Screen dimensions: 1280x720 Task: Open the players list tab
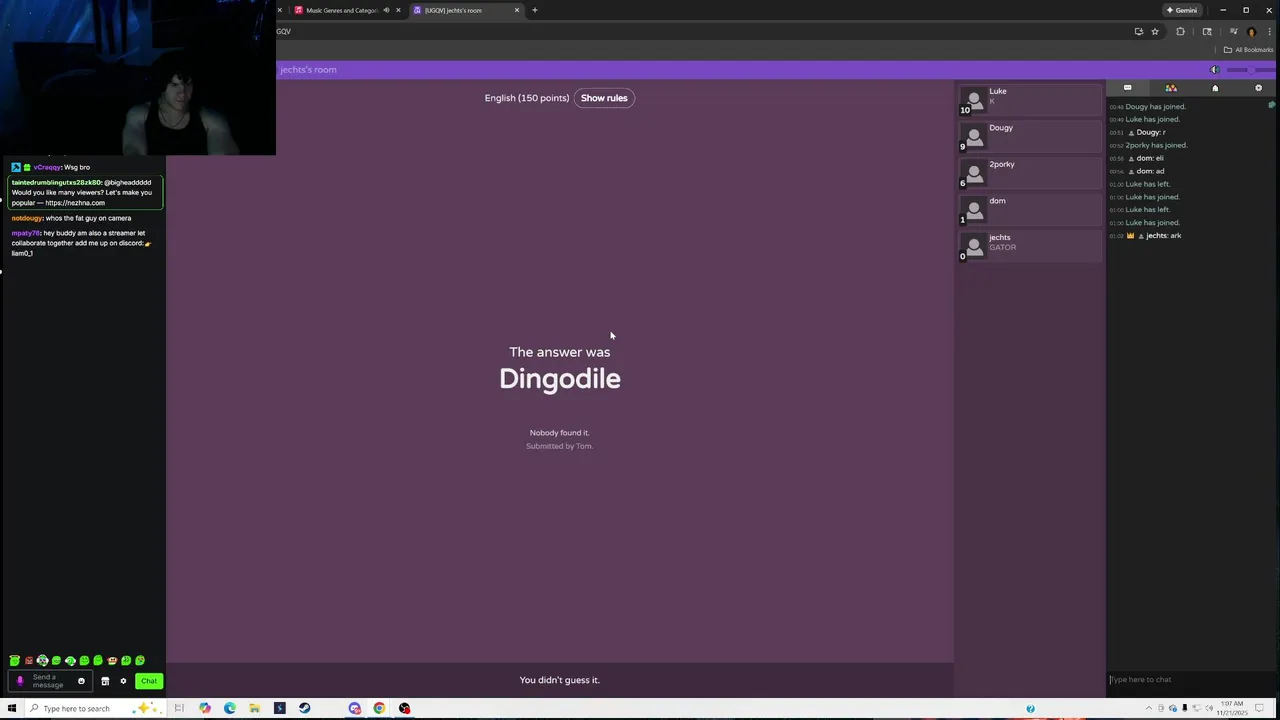1171,88
